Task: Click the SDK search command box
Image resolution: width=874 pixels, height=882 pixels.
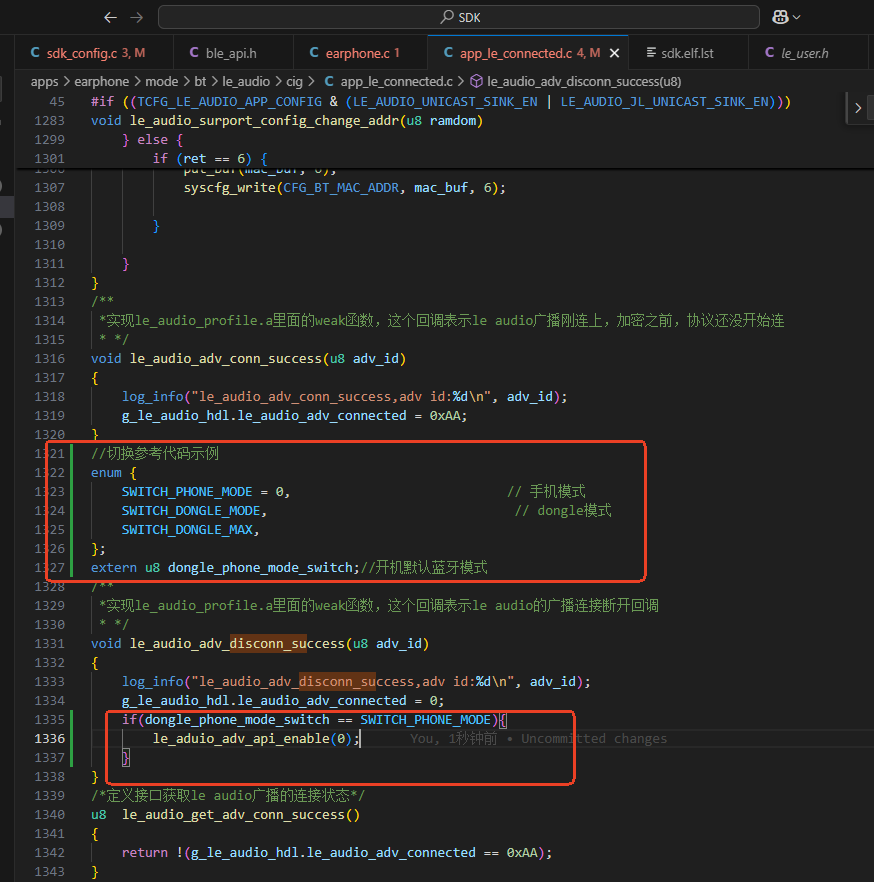Action: pos(459,17)
